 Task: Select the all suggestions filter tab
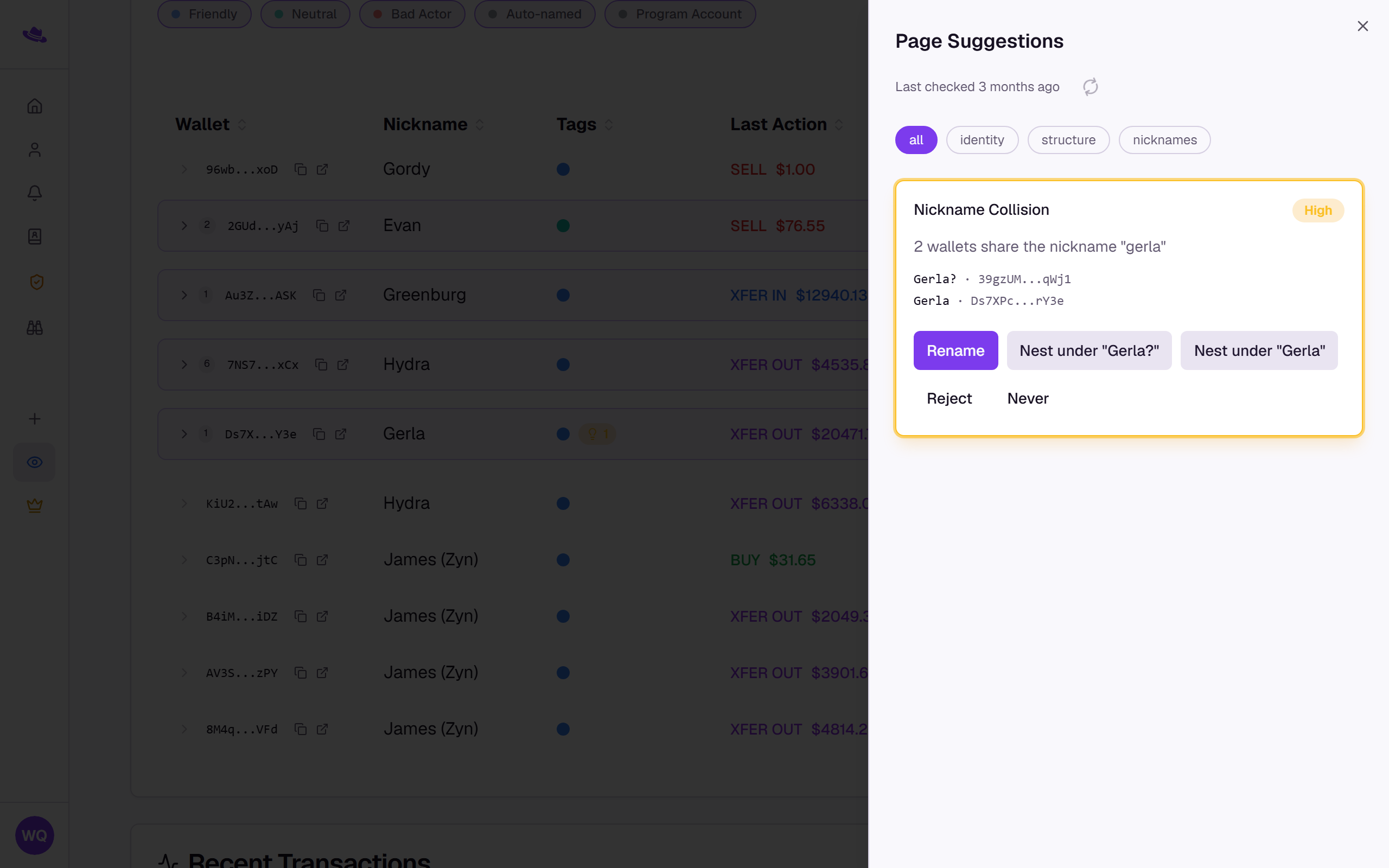[916, 140]
